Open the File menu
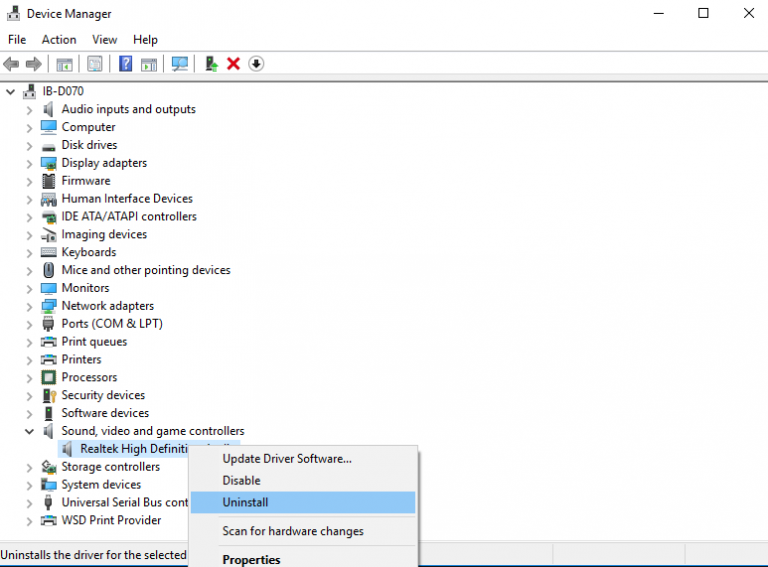This screenshot has width=768, height=567. coord(17,40)
